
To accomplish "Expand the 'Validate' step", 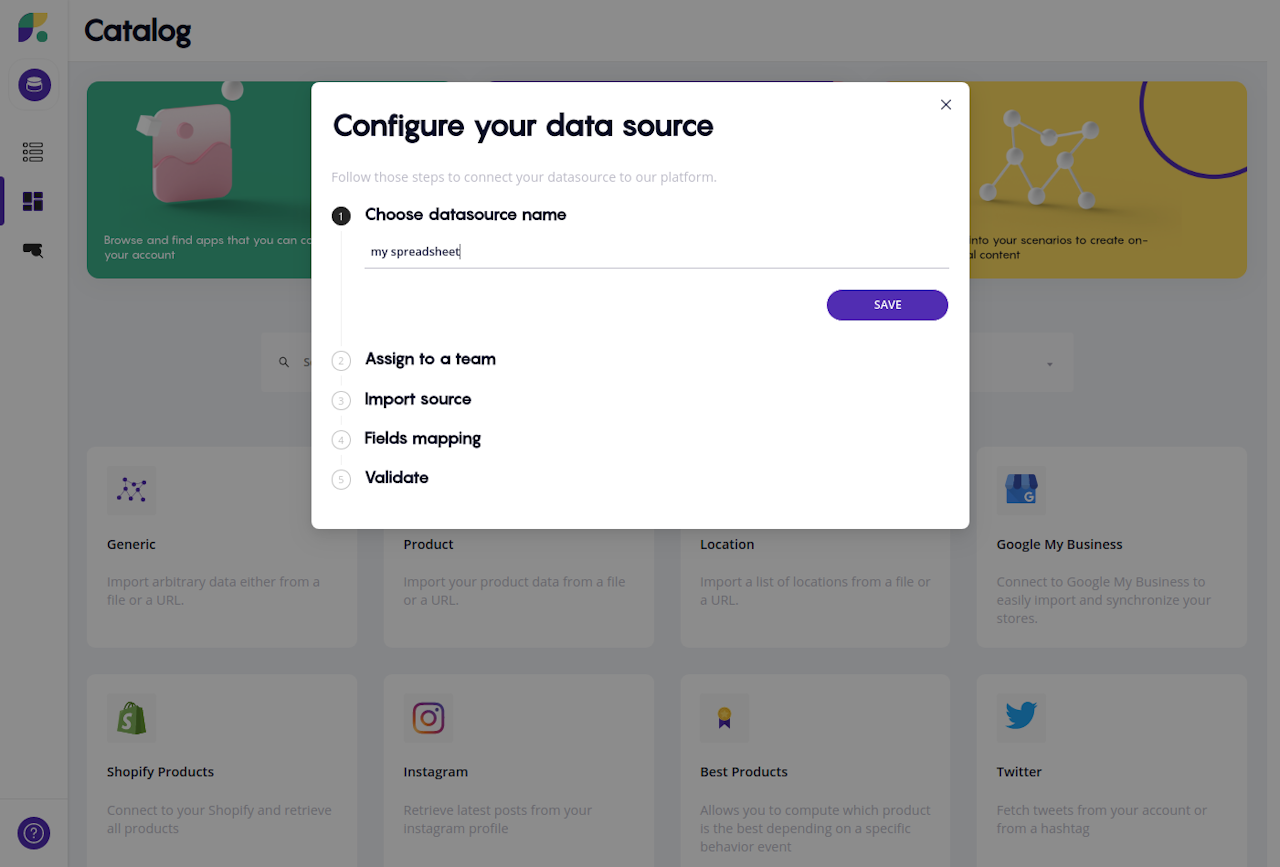I will (x=396, y=477).
